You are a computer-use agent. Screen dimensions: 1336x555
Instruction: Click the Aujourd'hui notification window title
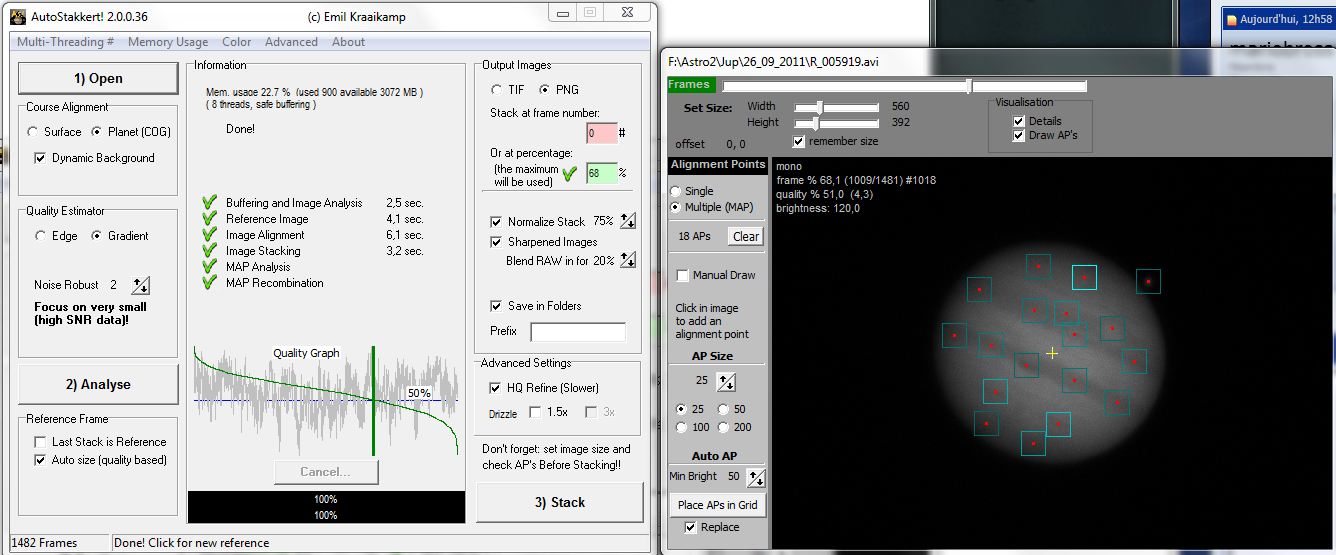[x=1282, y=19]
